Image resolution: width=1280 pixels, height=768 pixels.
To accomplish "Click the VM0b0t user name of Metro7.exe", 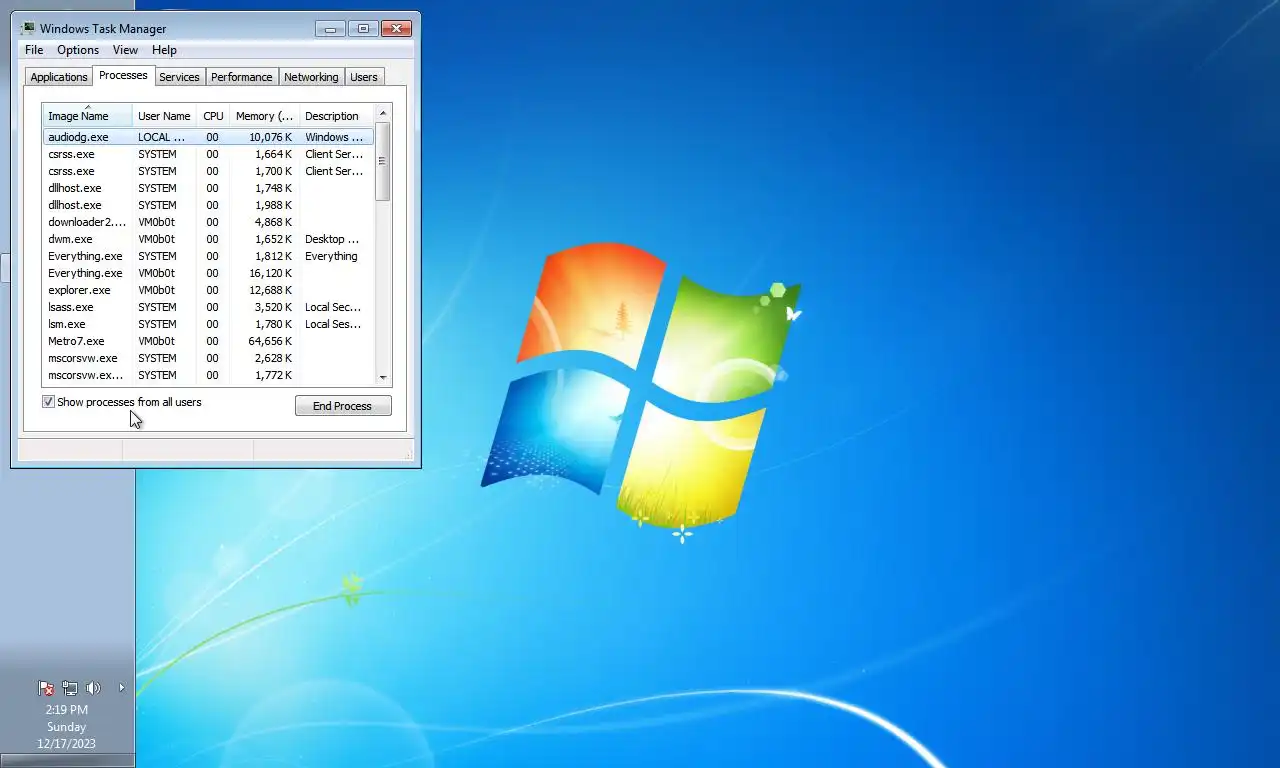I will (x=156, y=341).
